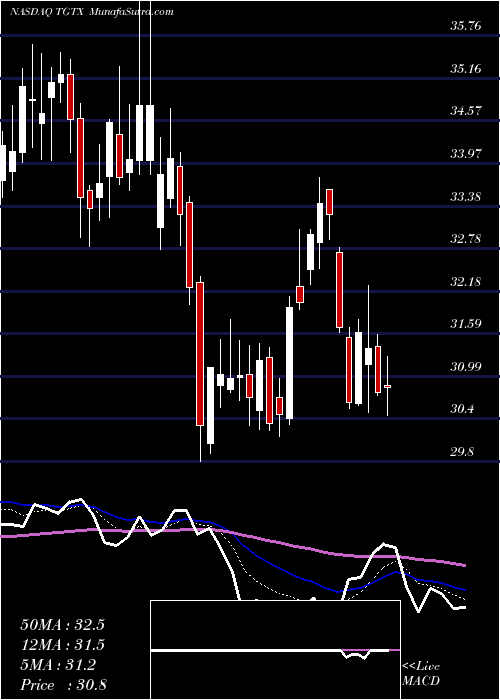Click the 33.97 price axis label

tap(466, 154)
